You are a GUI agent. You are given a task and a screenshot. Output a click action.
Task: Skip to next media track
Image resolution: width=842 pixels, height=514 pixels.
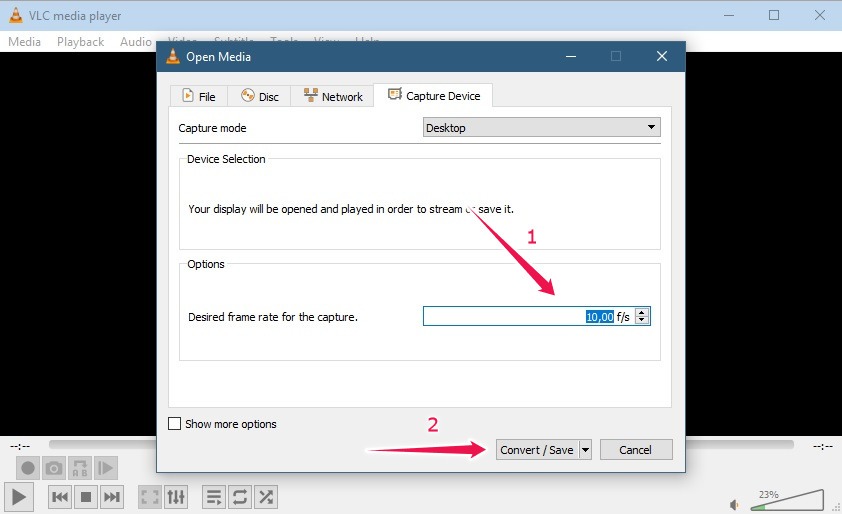click(112, 497)
